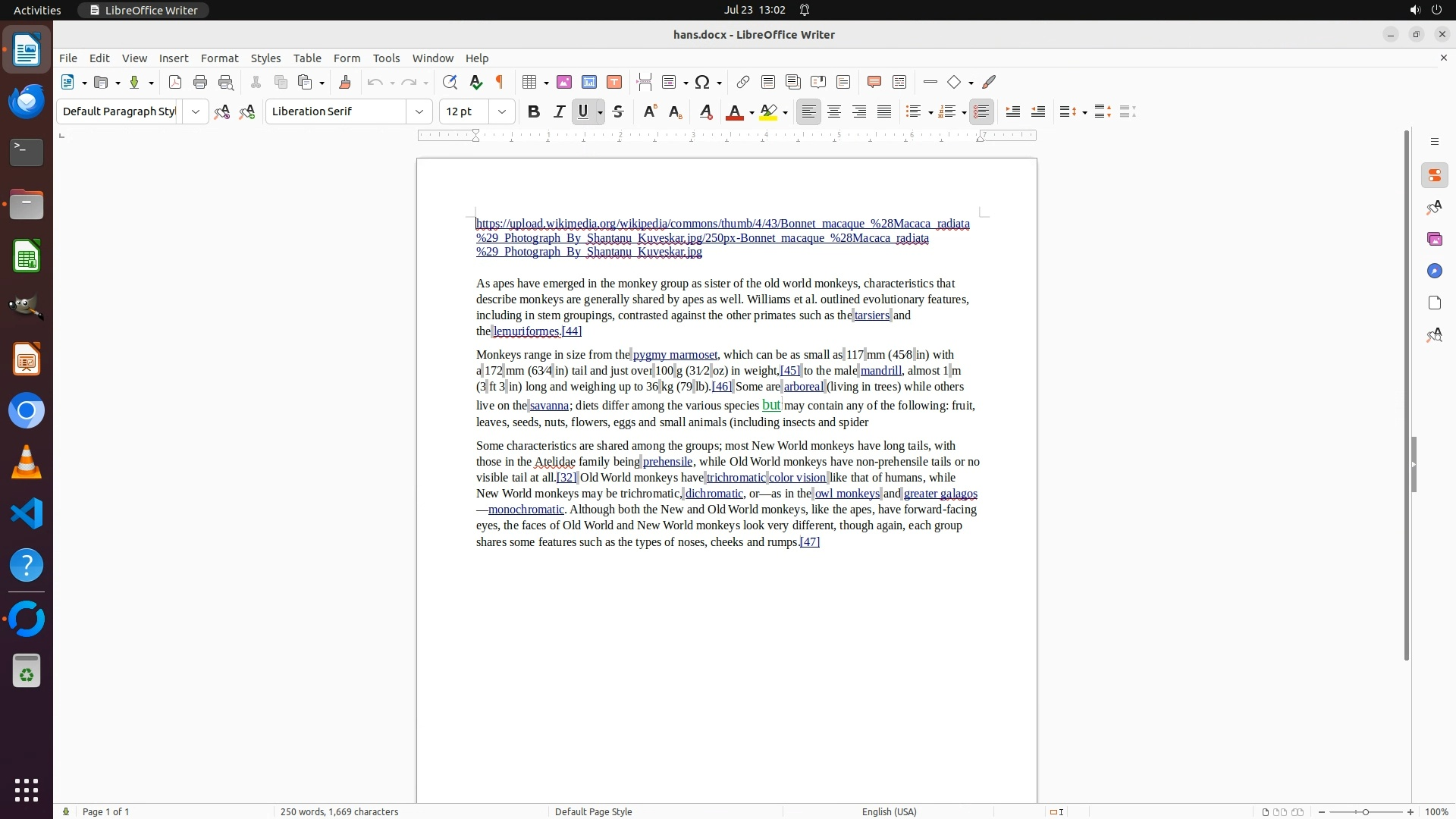Open the Tools menu
The image size is (1456, 819).
pyautogui.click(x=386, y=58)
